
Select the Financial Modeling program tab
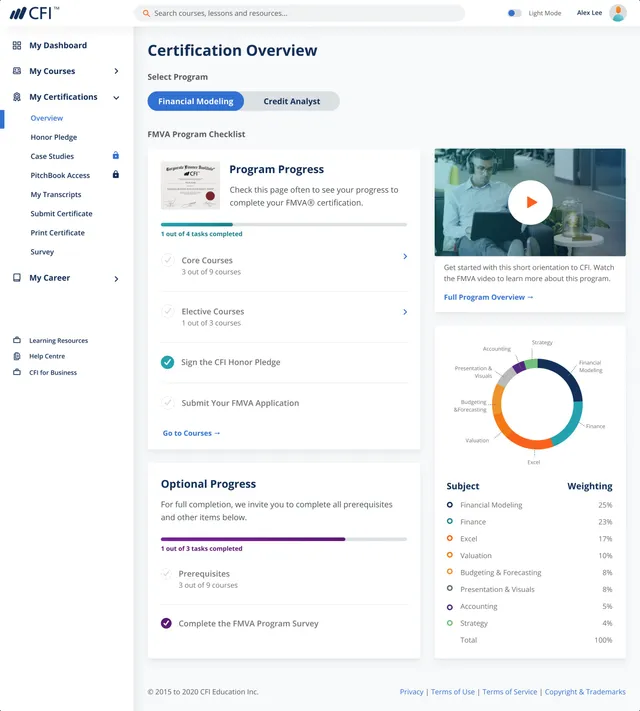coord(196,101)
